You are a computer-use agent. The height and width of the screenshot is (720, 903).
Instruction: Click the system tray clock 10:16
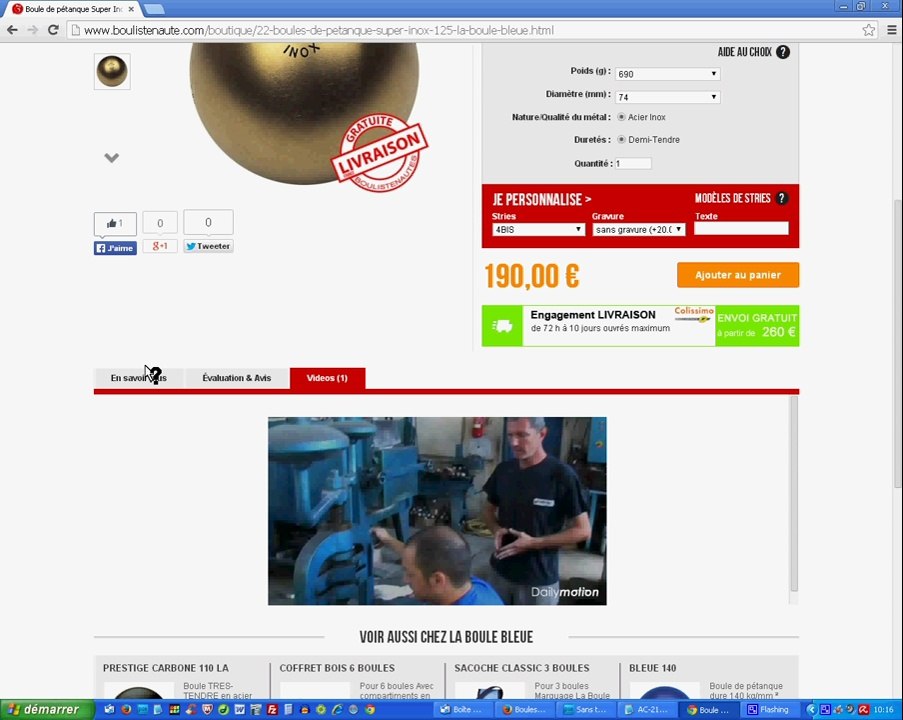click(883, 710)
